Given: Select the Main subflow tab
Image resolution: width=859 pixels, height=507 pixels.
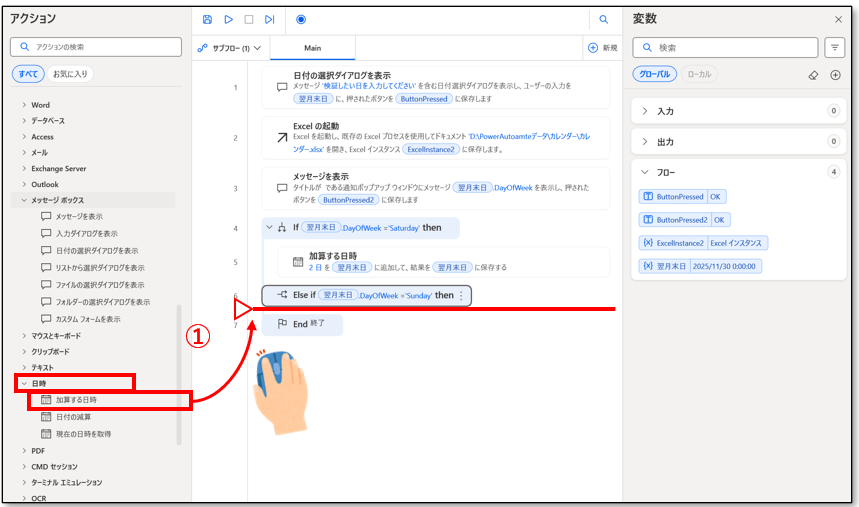Looking at the screenshot, I should tap(312, 48).
